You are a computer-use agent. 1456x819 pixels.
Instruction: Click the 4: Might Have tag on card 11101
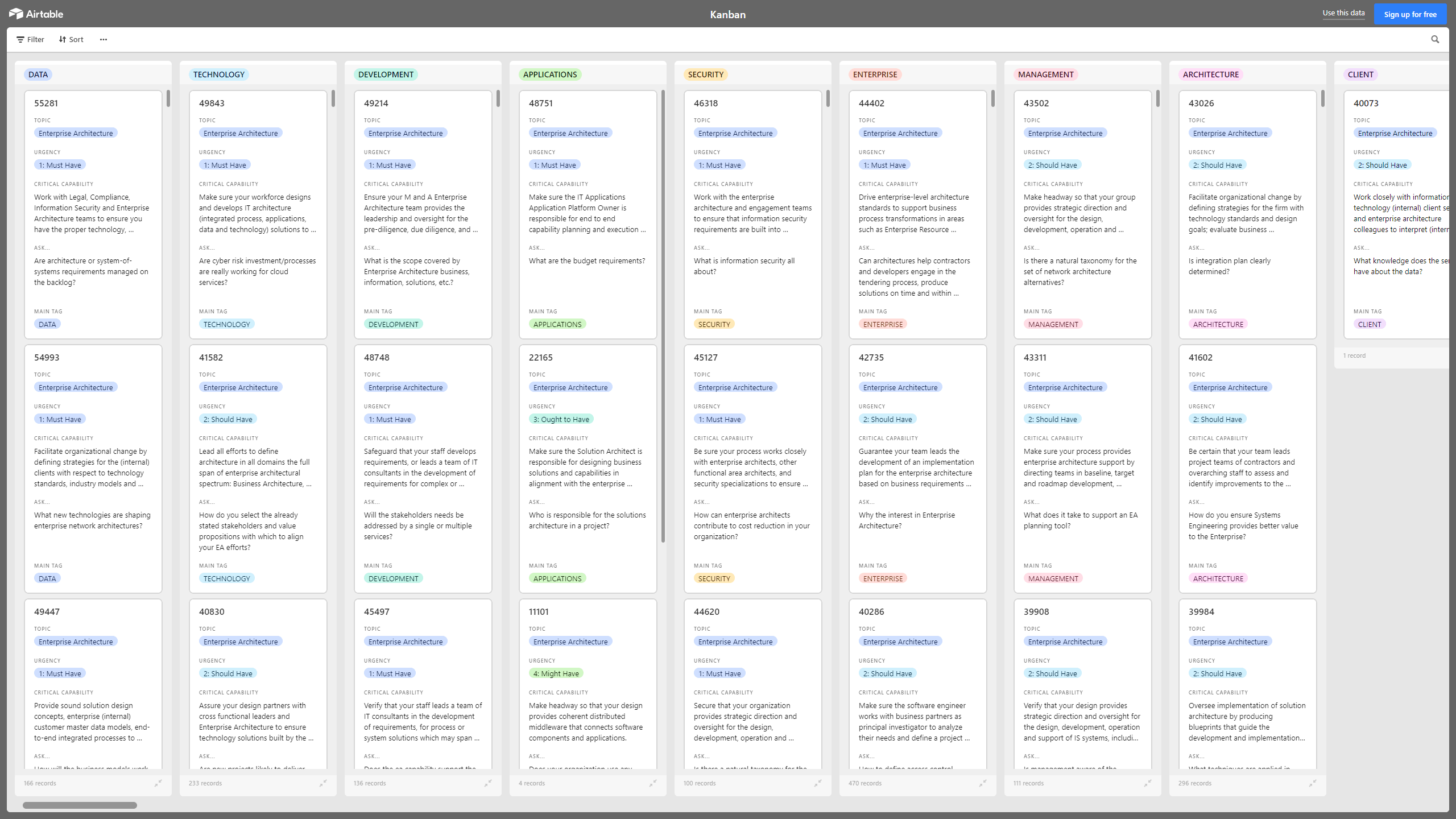[x=556, y=673]
